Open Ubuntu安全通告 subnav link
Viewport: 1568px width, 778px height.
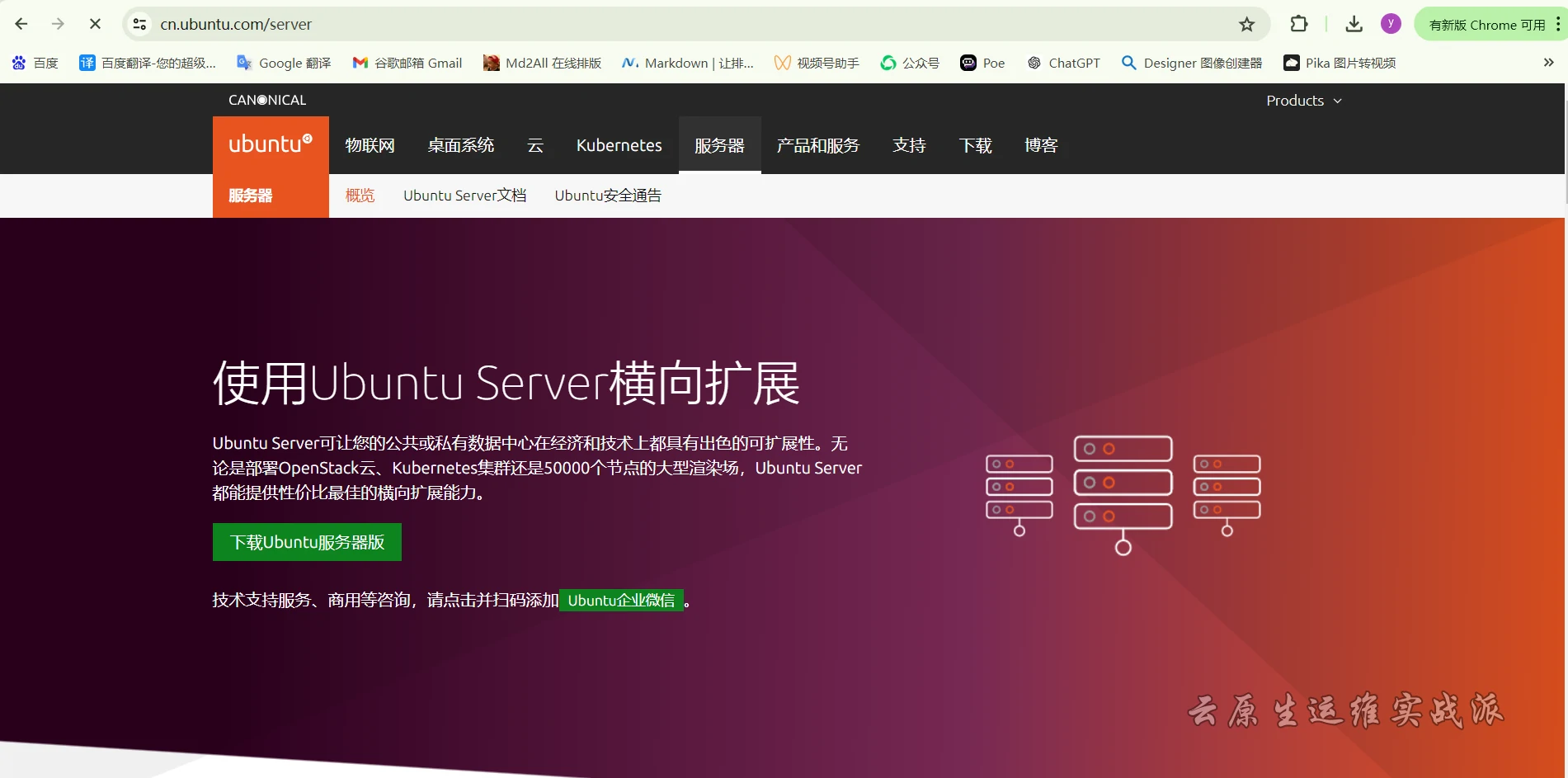[x=608, y=196]
